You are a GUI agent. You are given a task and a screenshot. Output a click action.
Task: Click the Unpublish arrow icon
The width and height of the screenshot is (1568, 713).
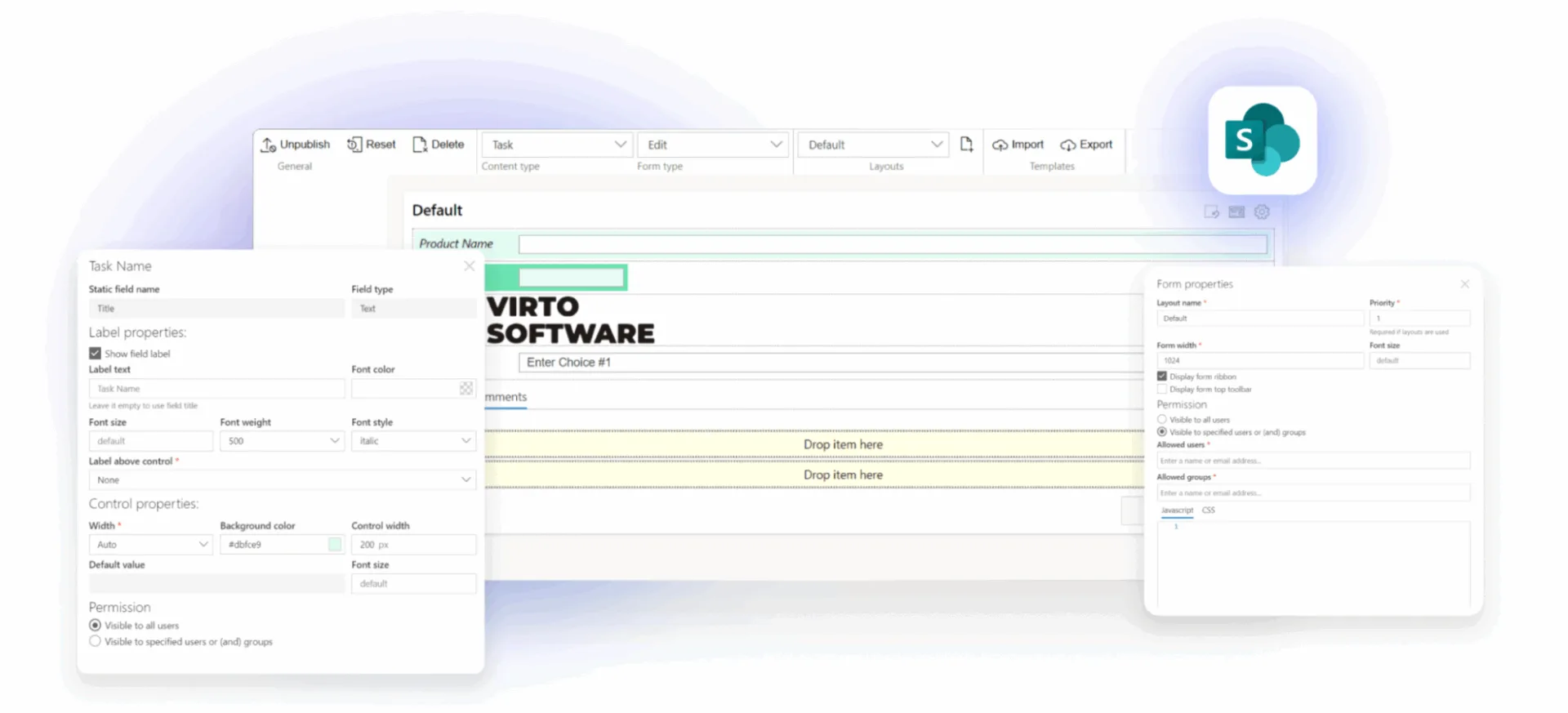(268, 145)
